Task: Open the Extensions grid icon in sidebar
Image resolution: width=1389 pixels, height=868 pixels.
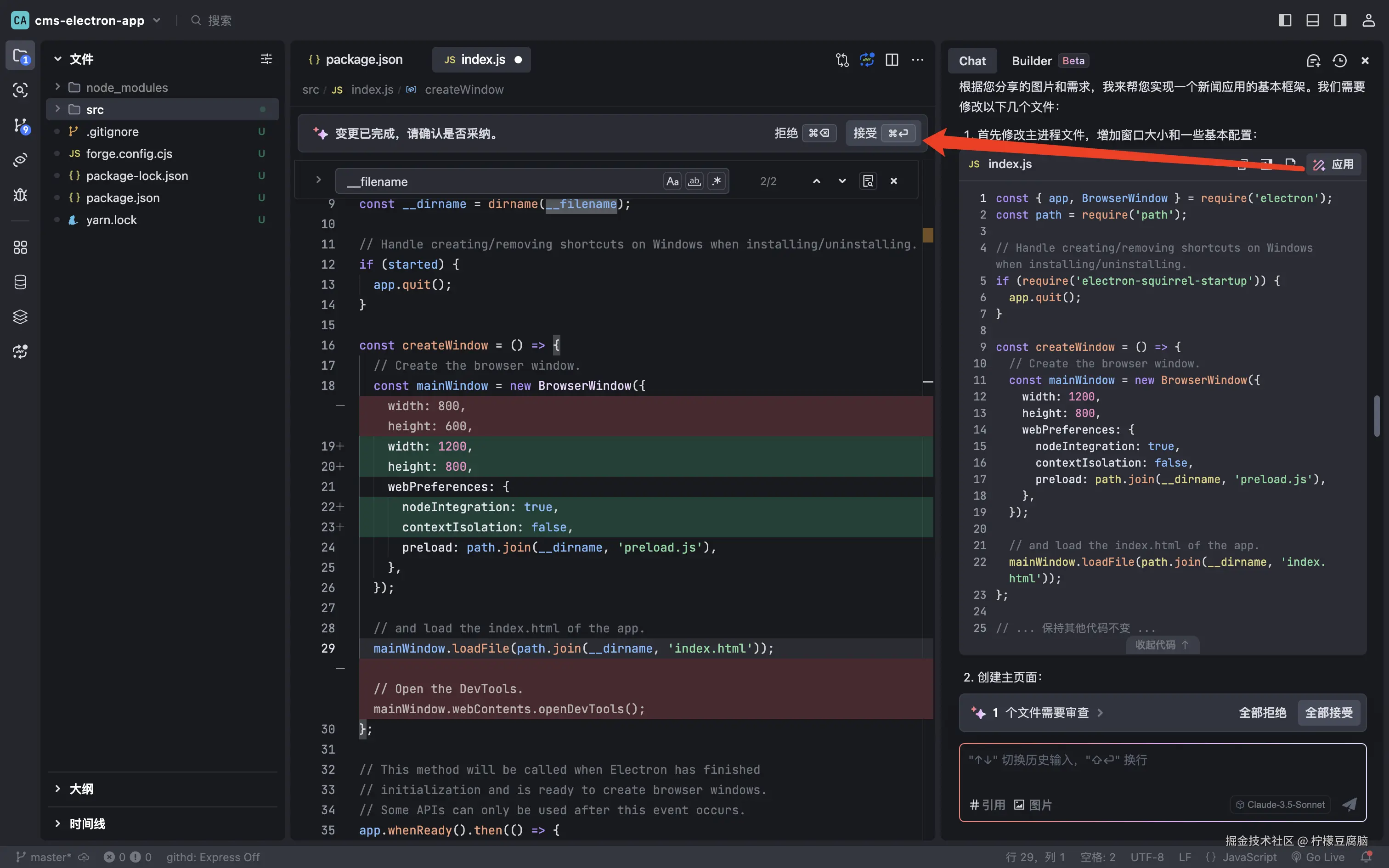Action: [x=21, y=248]
